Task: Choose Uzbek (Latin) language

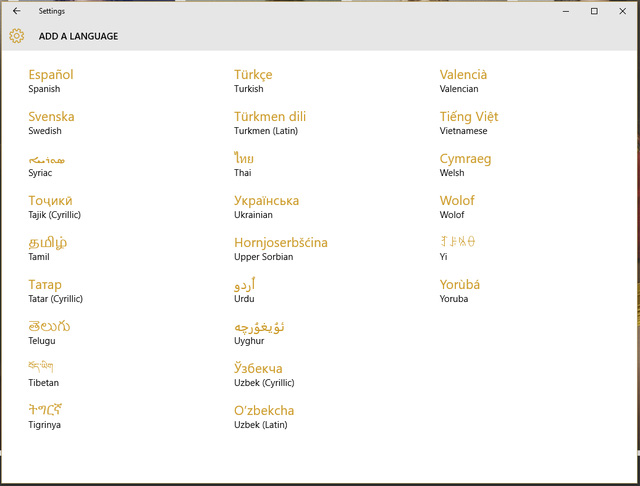Action: click(265, 417)
